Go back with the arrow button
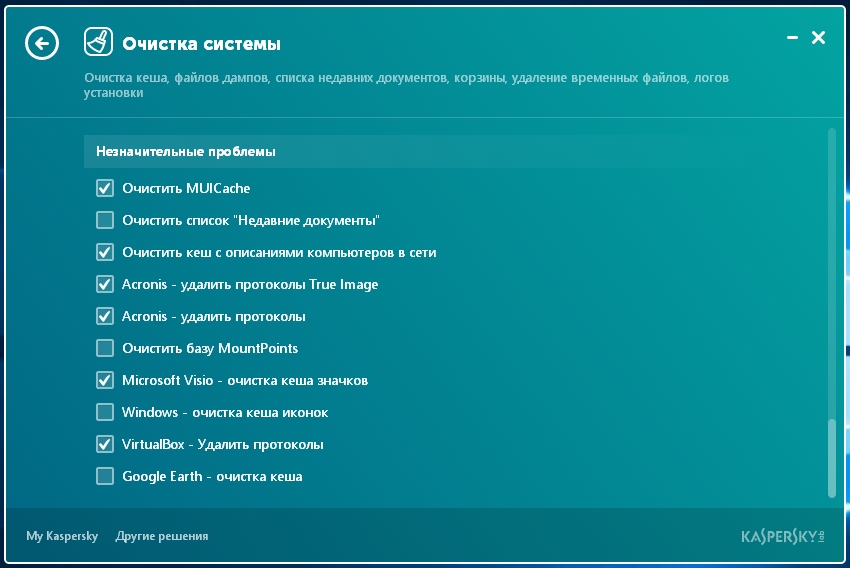The image size is (850, 568). (42, 43)
